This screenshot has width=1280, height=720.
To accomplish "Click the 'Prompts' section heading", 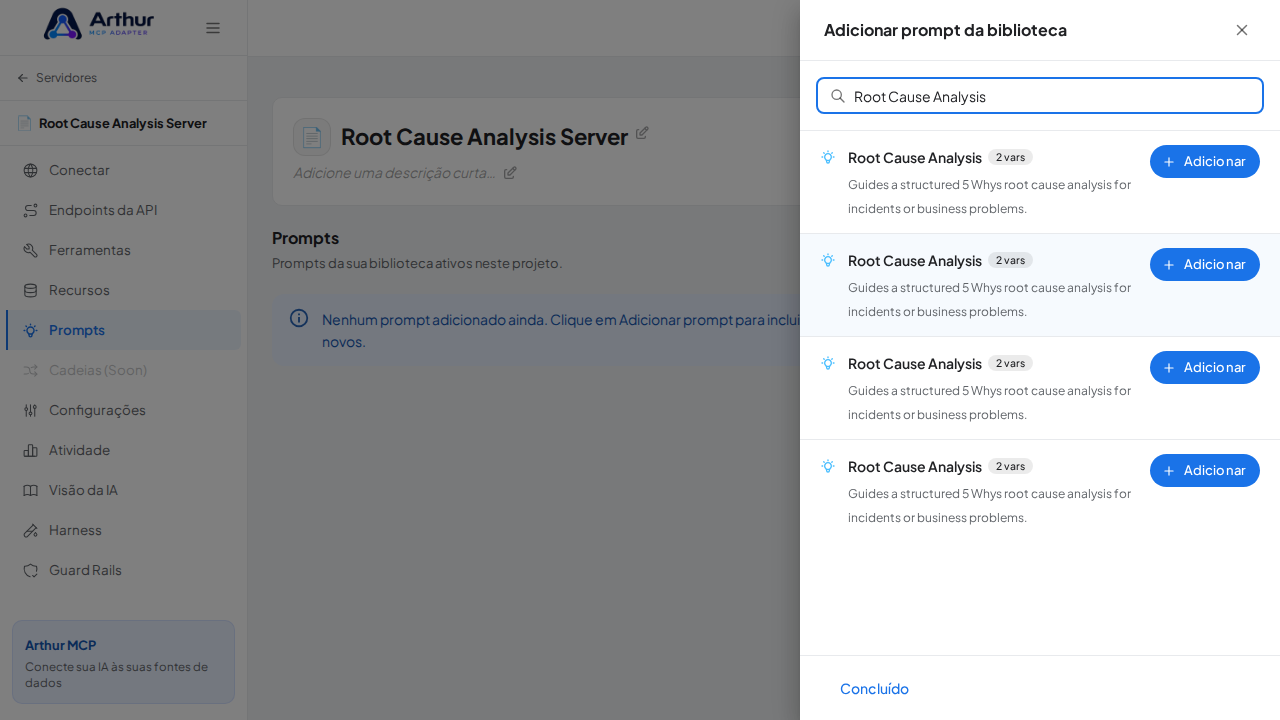I will 305,238.
